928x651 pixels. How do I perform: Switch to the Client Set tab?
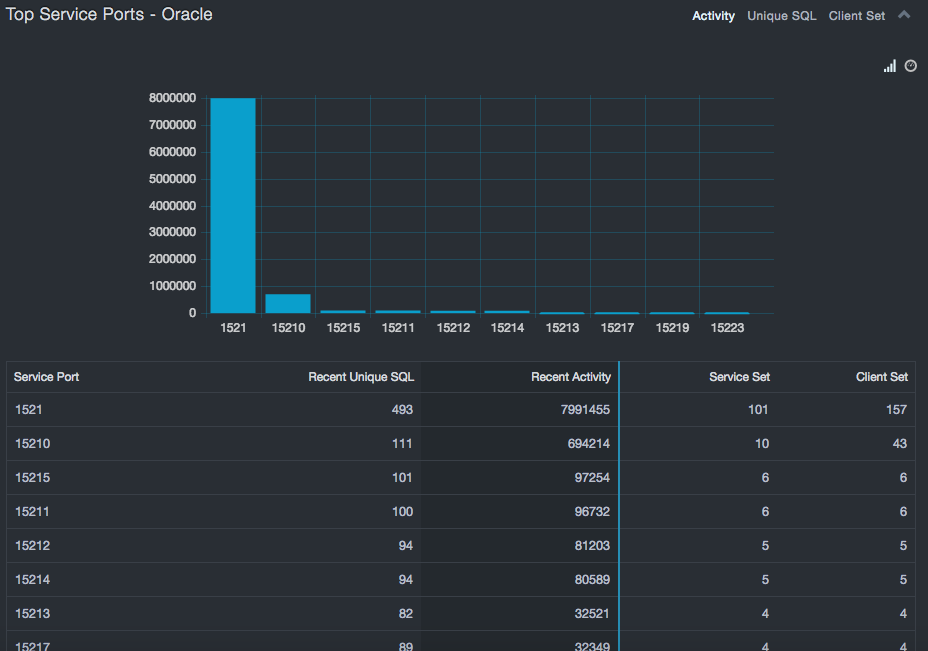tap(856, 16)
